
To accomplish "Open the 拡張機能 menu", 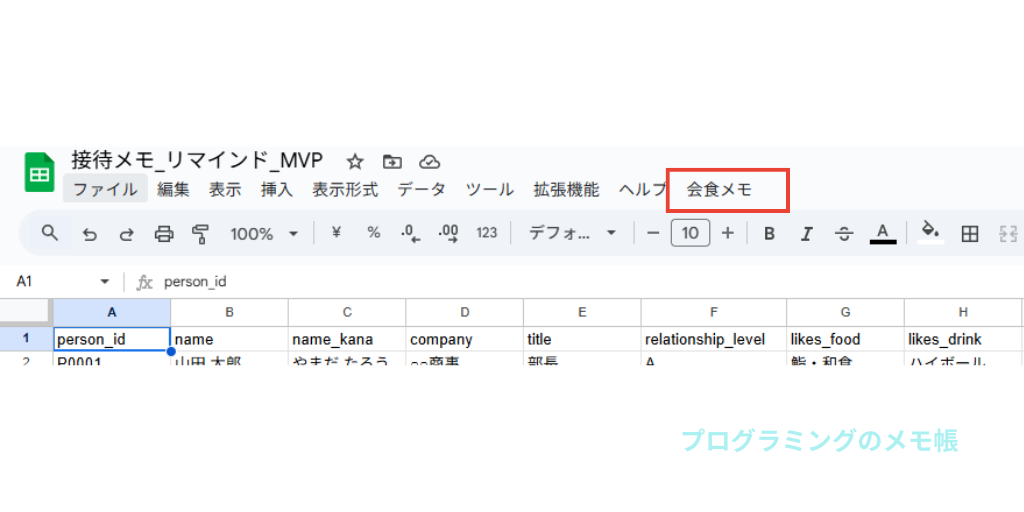I will tap(566, 189).
